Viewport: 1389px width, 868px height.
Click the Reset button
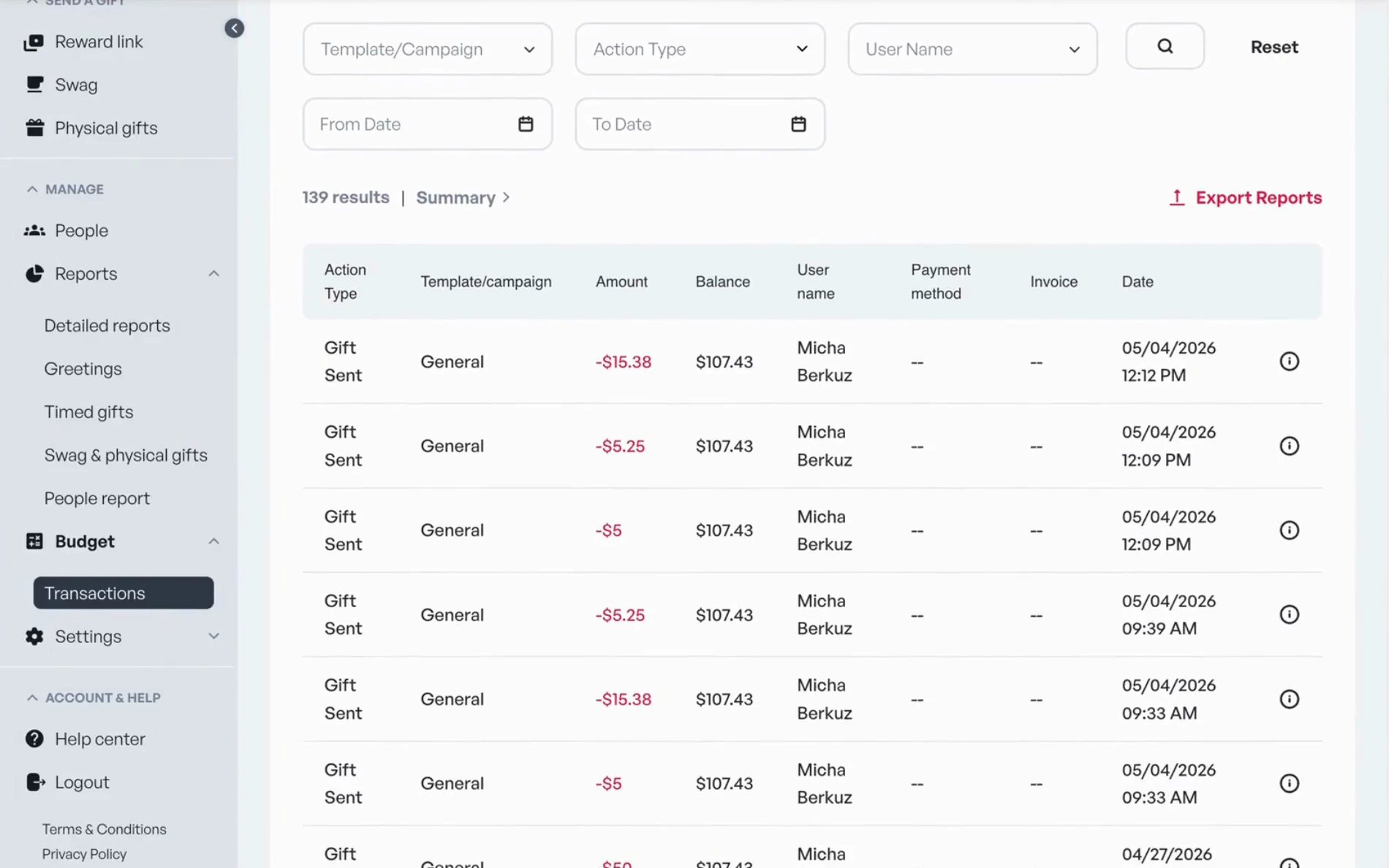[x=1274, y=47]
